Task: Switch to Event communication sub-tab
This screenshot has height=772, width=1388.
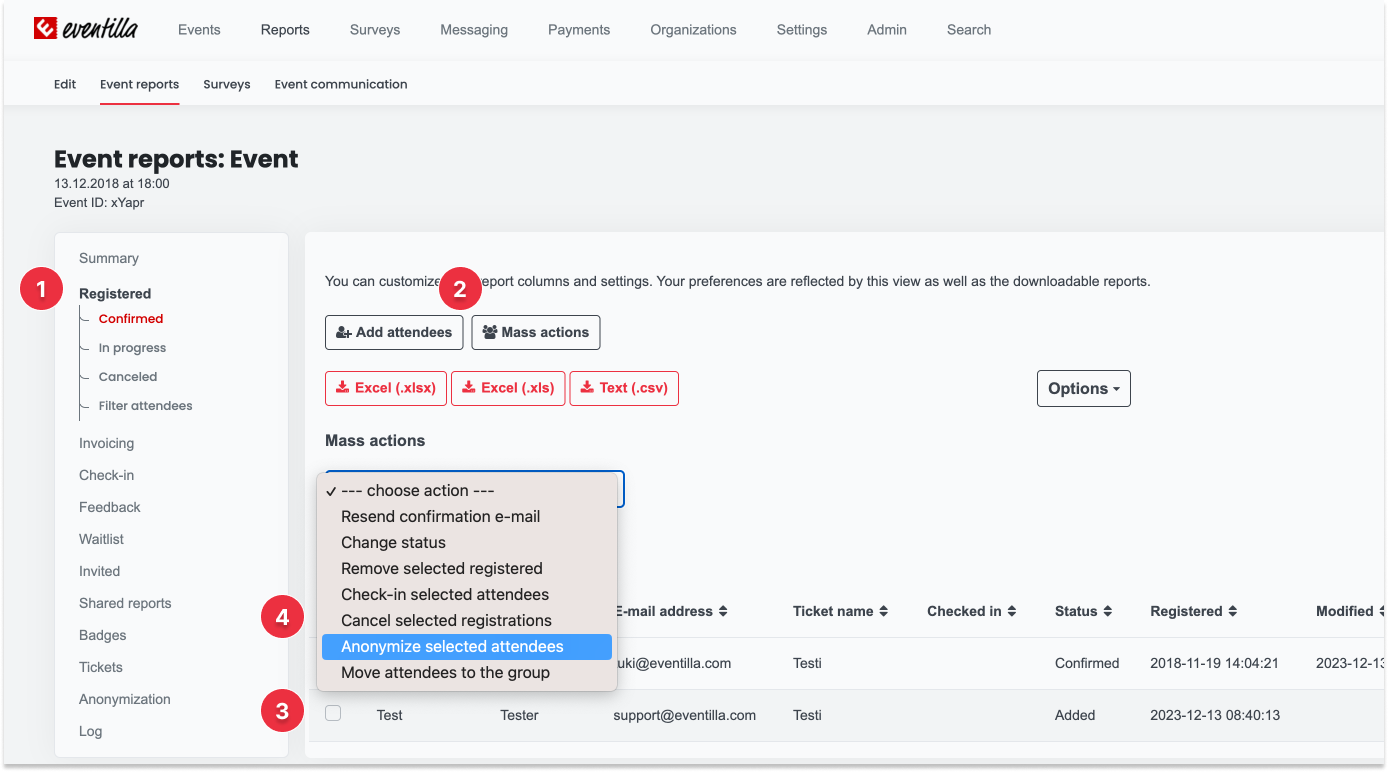Action: click(x=341, y=85)
